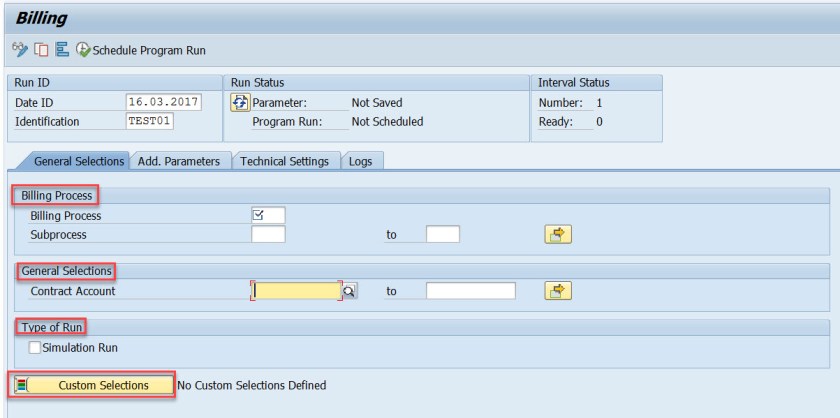Open multiple selection for Subprocess
840x418 pixels.
[558, 234]
